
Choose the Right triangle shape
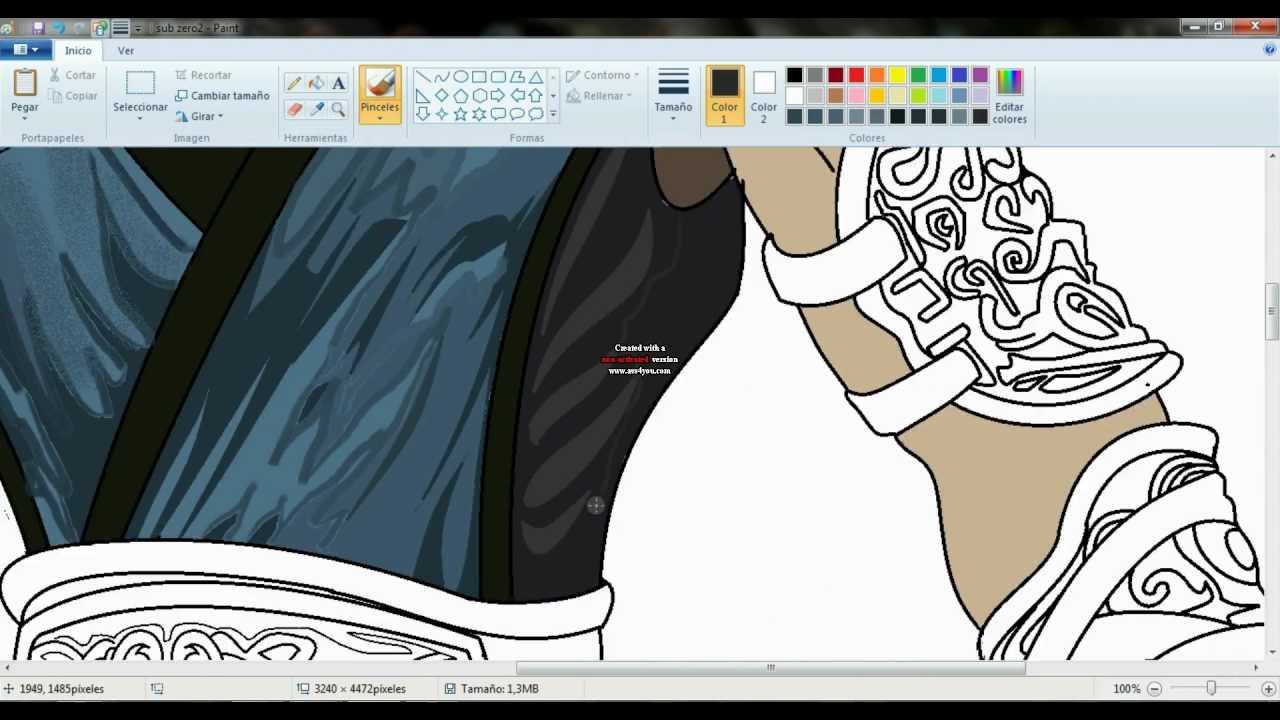coord(422,96)
